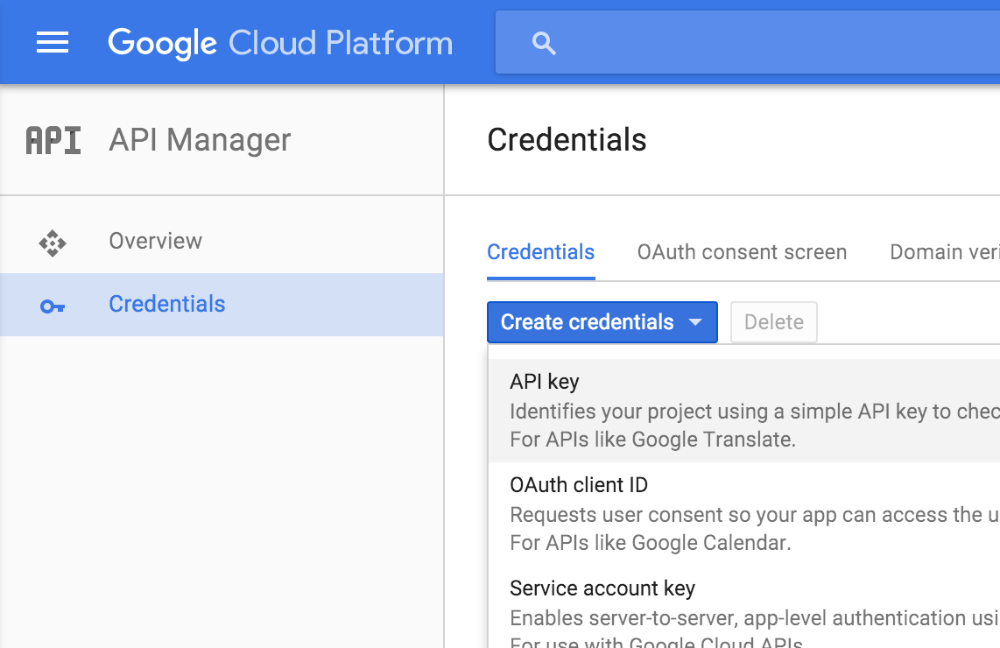This screenshot has height=648, width=1000.
Task: Click the 'Enables server-to-server' description
Action: coord(754,618)
